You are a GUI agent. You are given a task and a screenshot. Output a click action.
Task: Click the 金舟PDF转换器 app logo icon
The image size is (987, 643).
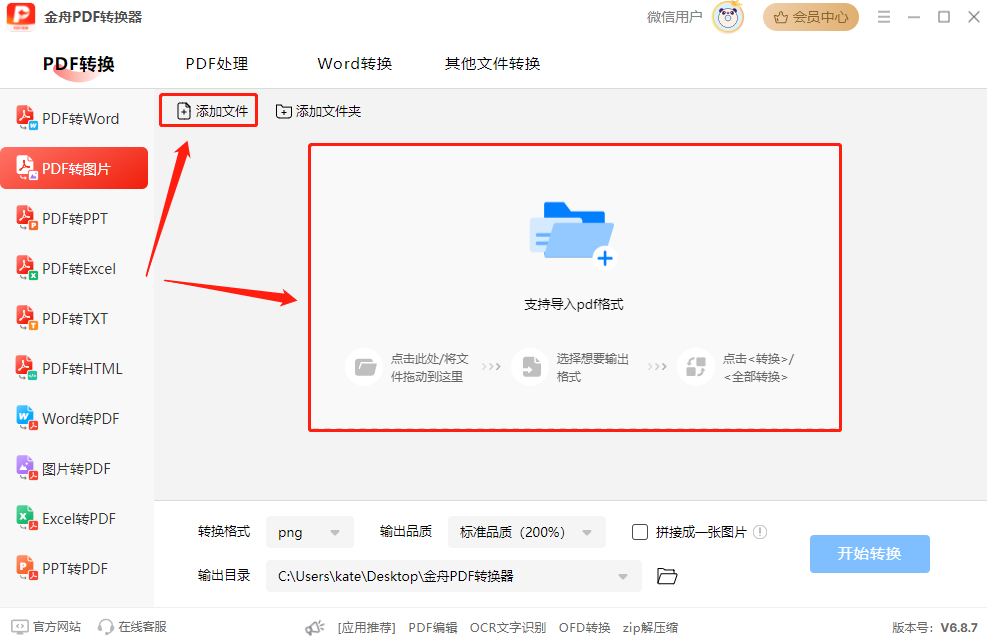coord(21,16)
